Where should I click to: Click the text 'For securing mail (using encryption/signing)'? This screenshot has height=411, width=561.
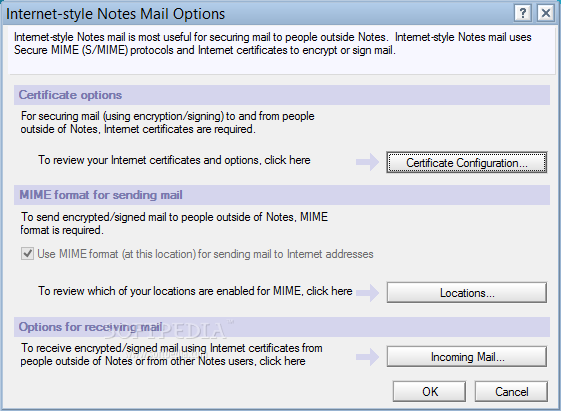point(122,116)
